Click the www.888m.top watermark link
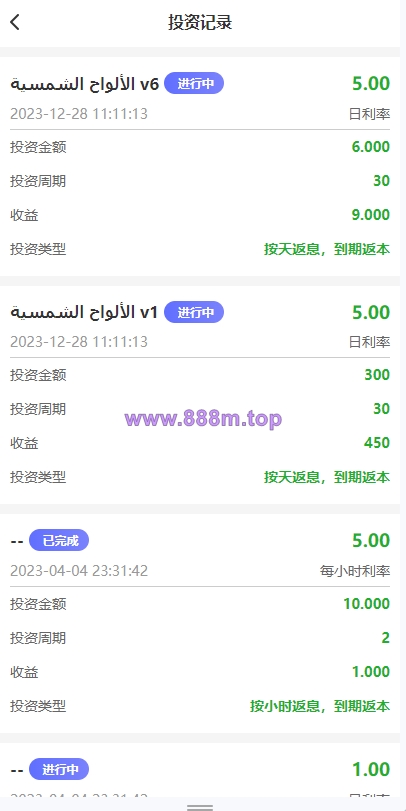The height and width of the screenshot is (811, 406). [x=203, y=418]
